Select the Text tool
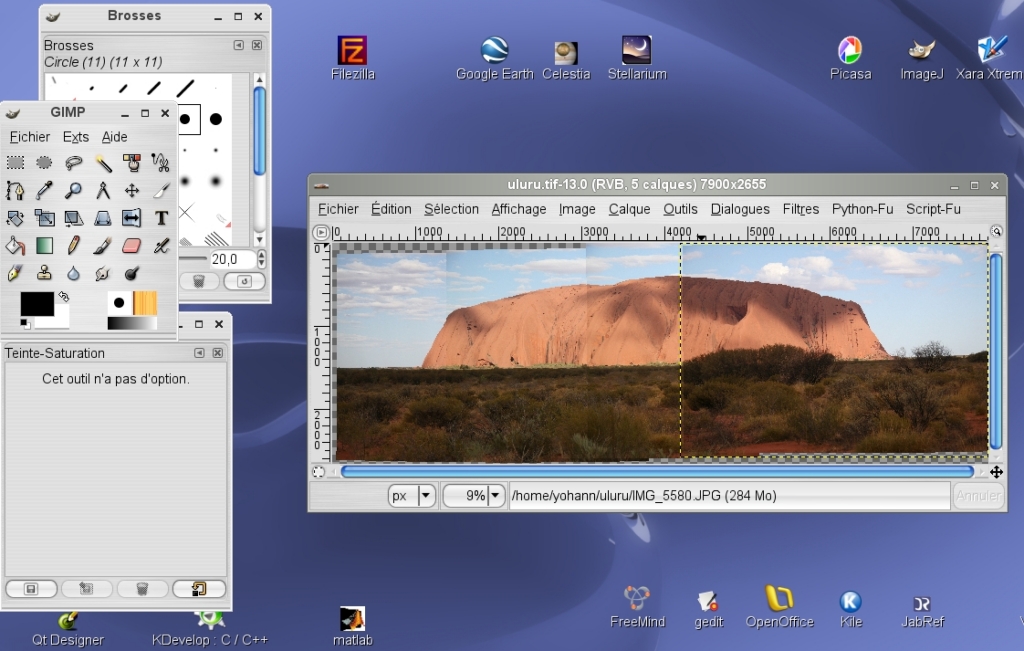This screenshot has height=651, width=1024. [161, 217]
